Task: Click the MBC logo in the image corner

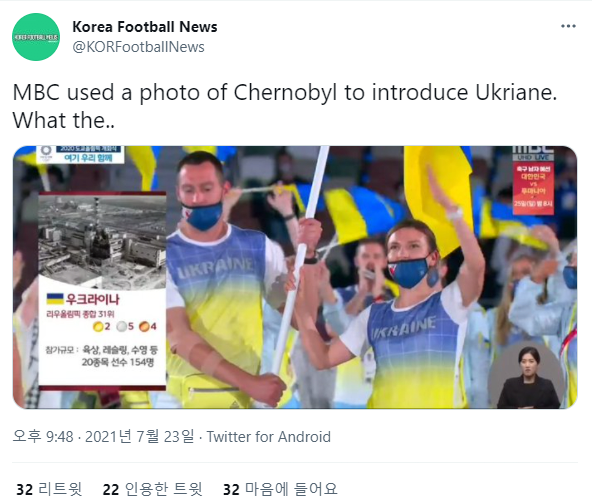Action: click(533, 150)
